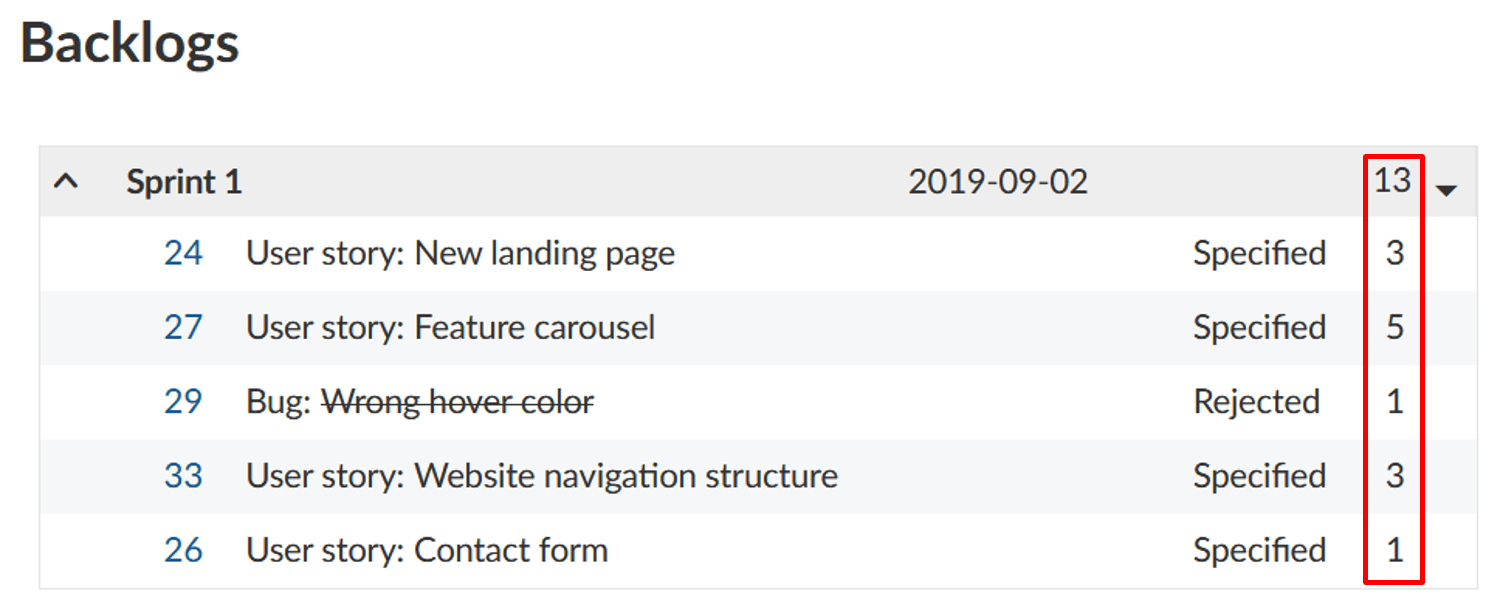Select the New landing page user story

(x=460, y=253)
